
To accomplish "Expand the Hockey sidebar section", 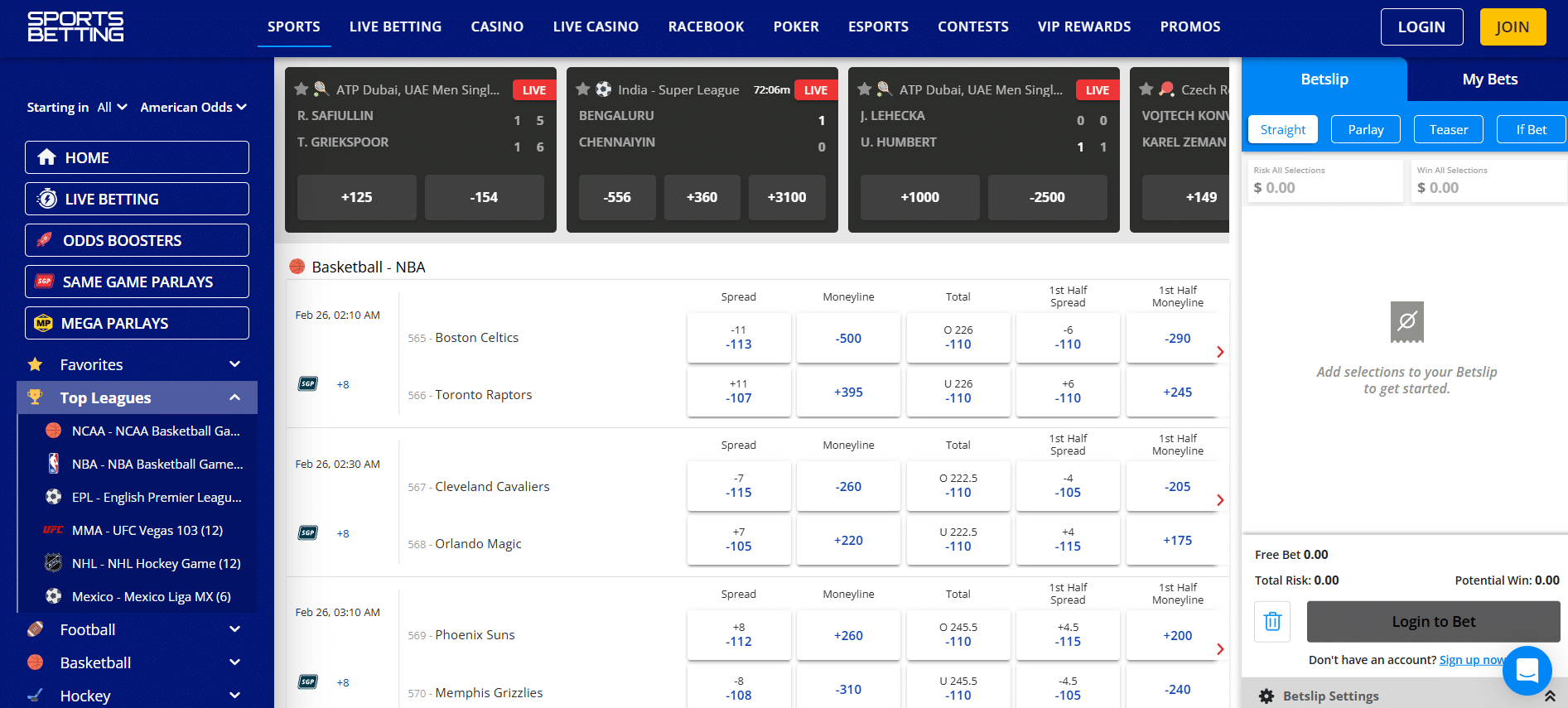I will [x=235, y=696].
